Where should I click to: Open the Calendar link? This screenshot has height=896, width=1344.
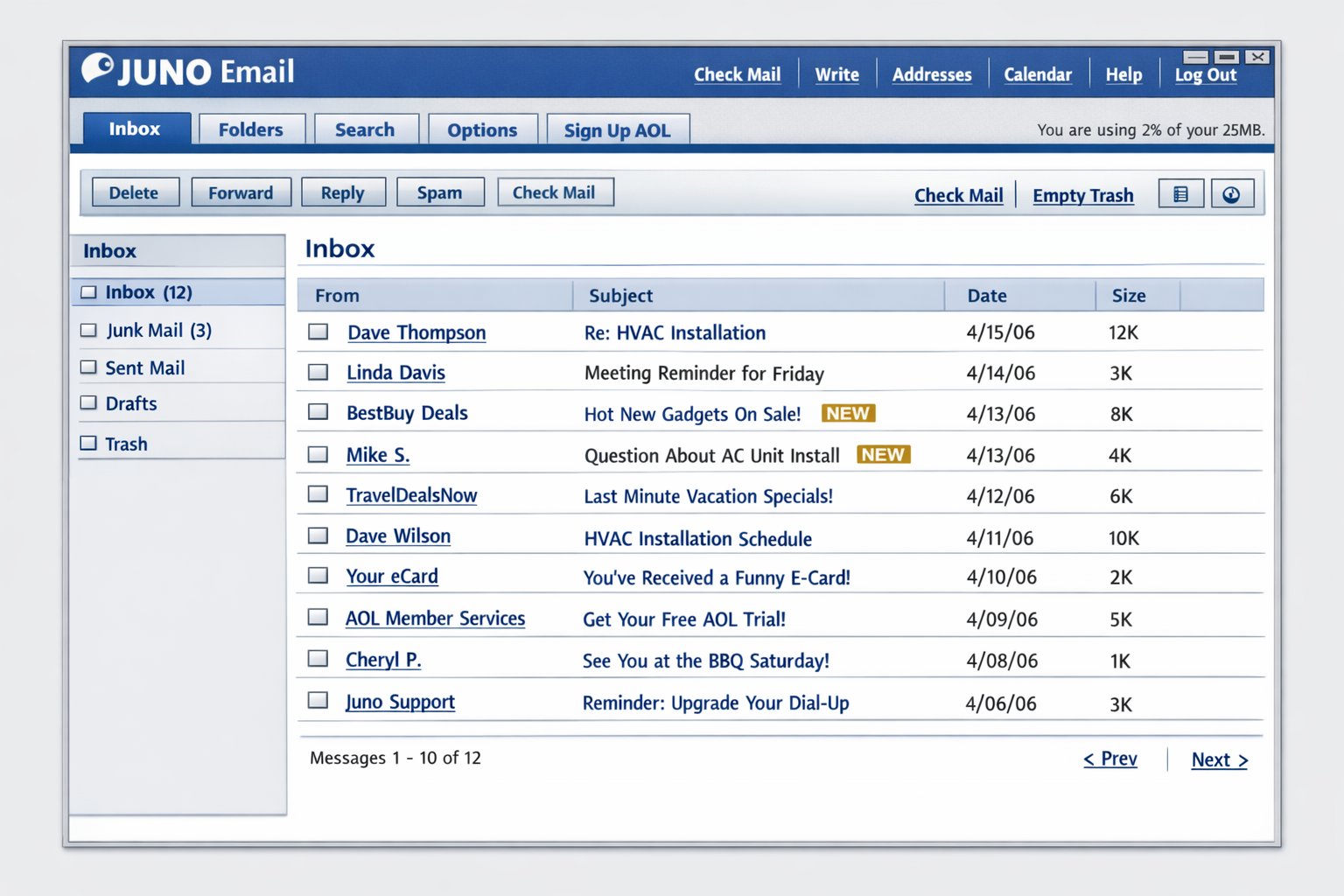1038,74
